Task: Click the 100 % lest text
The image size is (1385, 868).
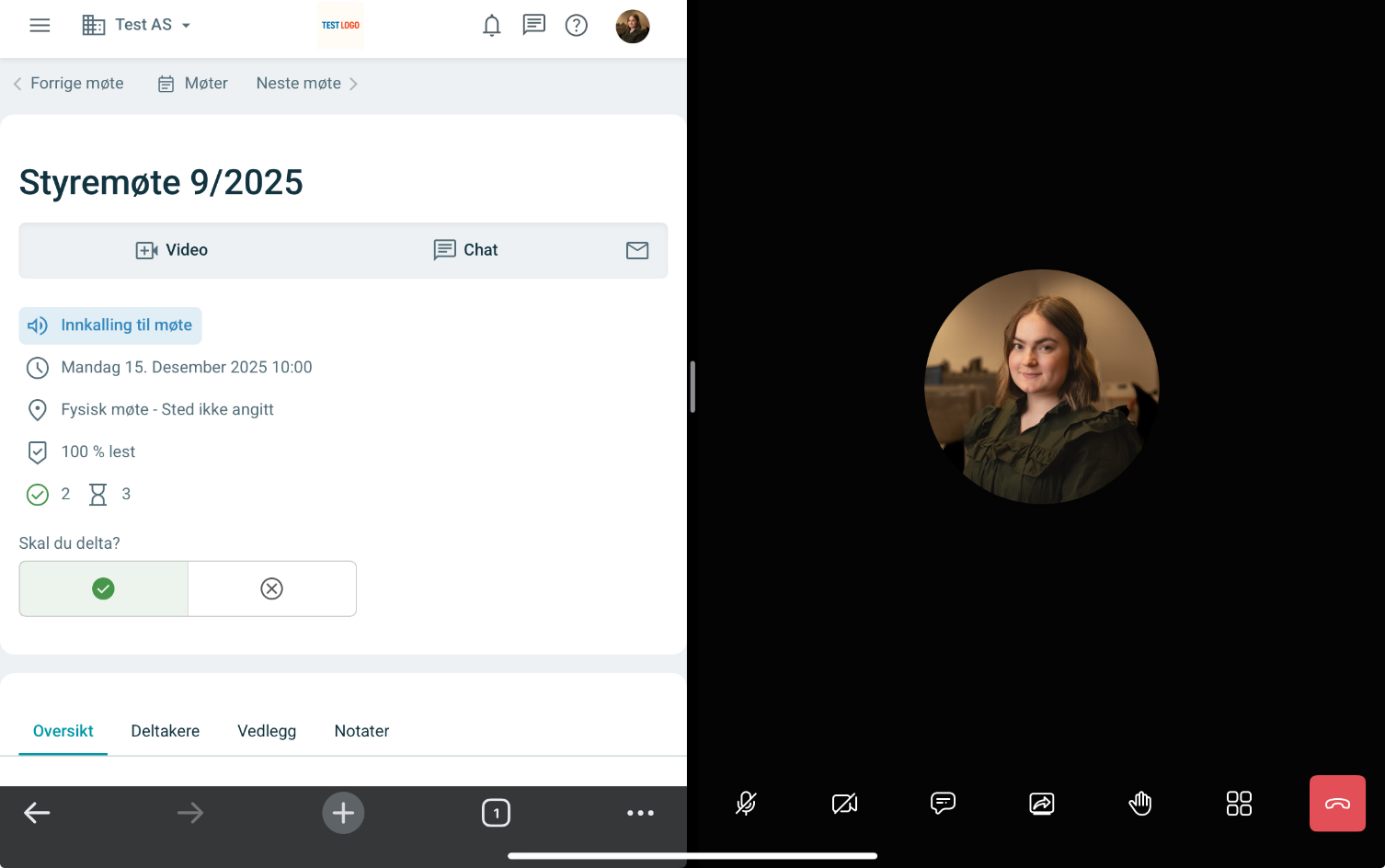Action: (x=98, y=452)
